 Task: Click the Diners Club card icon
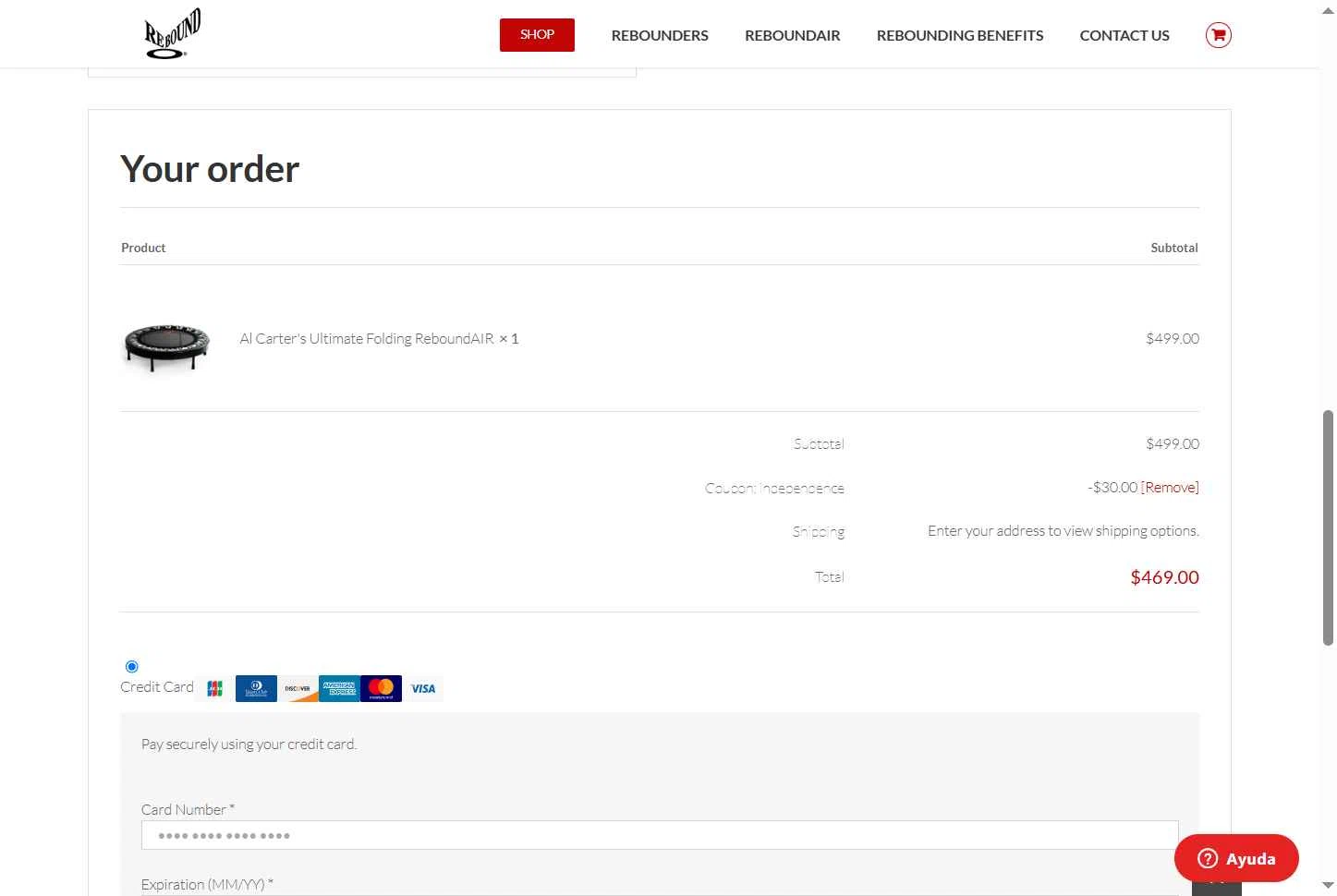256,689
